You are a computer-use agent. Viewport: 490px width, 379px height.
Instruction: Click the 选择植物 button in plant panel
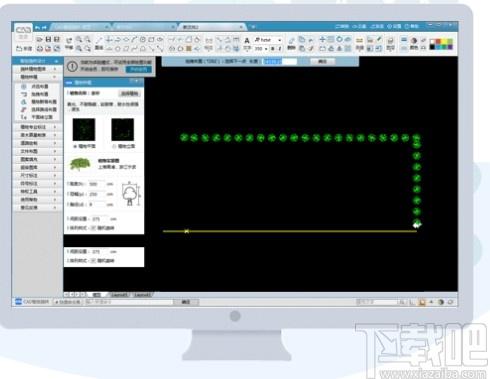[x=129, y=93]
